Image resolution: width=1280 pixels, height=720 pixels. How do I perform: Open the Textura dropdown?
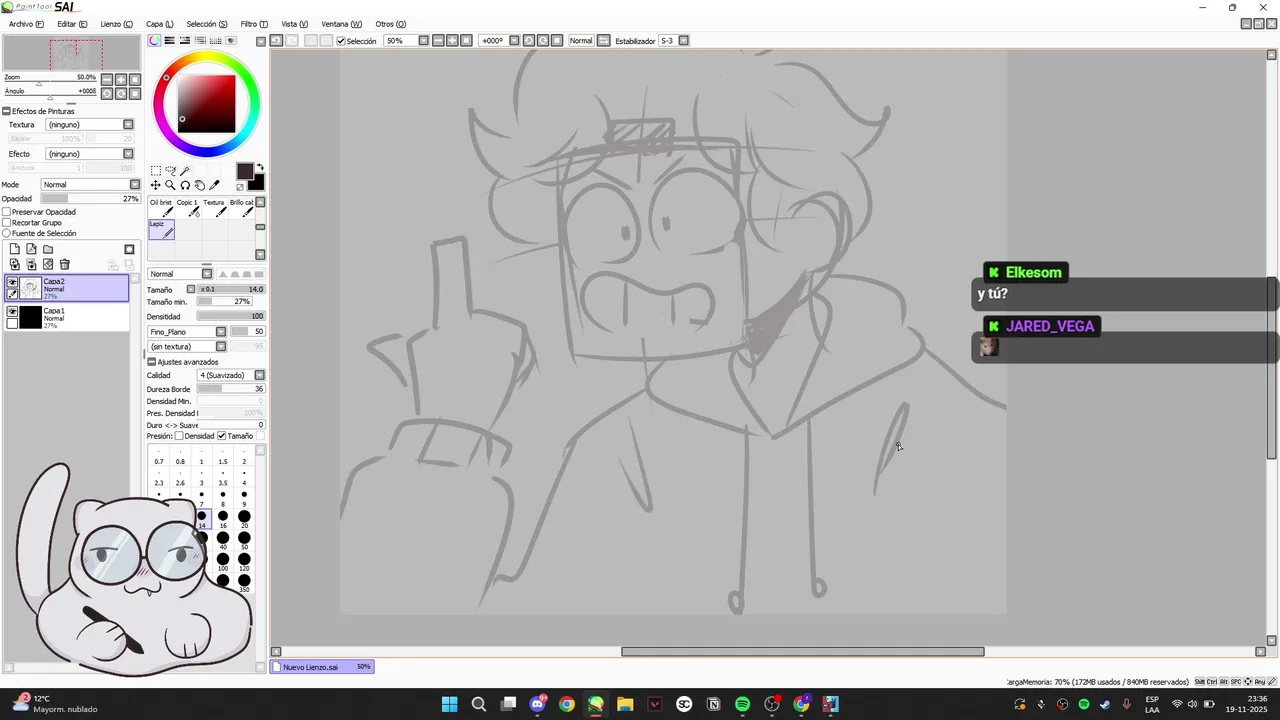(128, 125)
